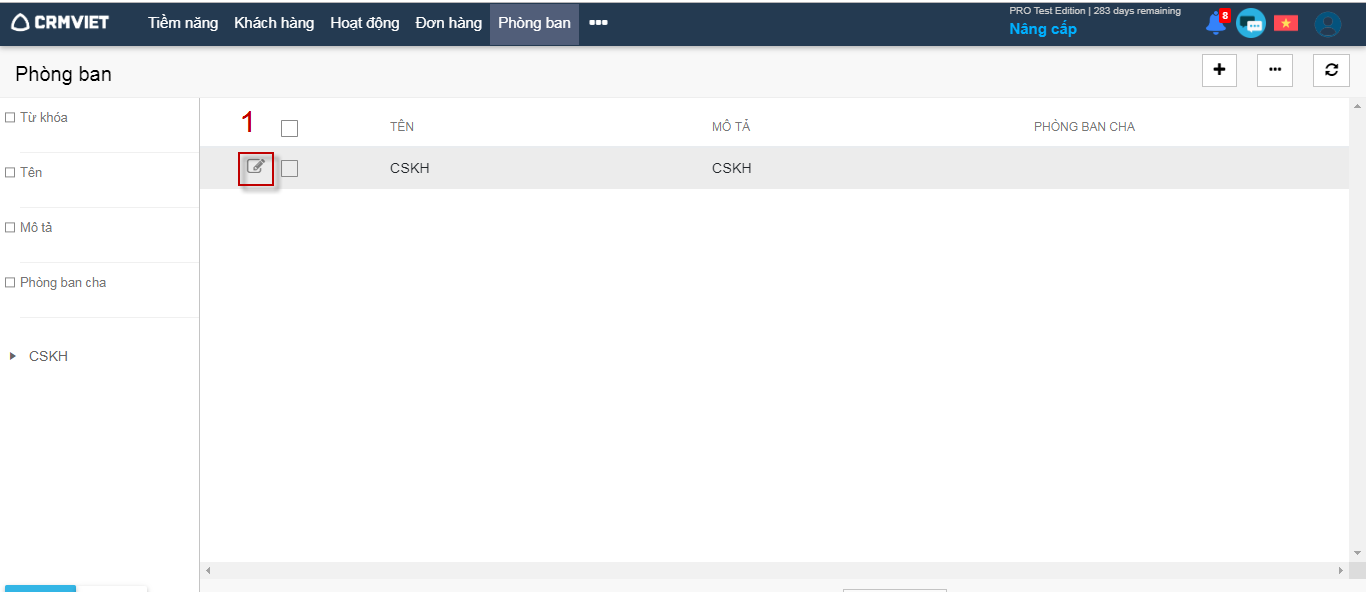Open the Đơn hàng menu
The width and height of the screenshot is (1366, 592).
point(448,23)
